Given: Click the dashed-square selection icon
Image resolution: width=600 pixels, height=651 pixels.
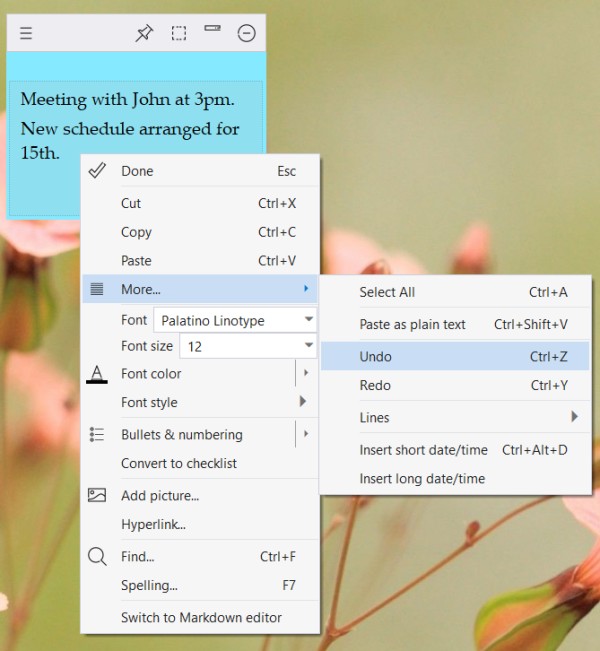Looking at the screenshot, I should click(179, 33).
